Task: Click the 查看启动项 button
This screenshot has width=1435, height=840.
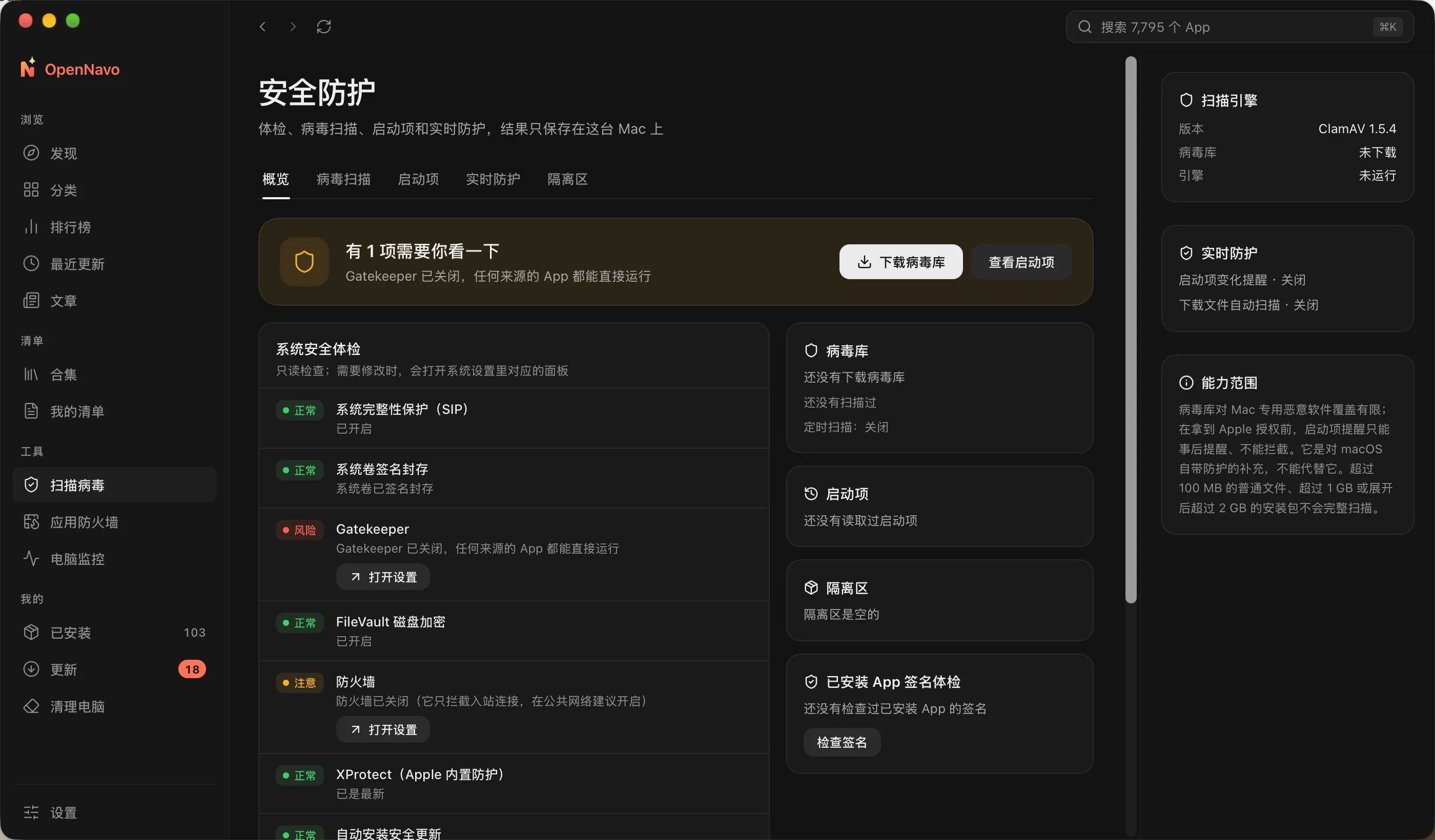Action: [1021, 262]
